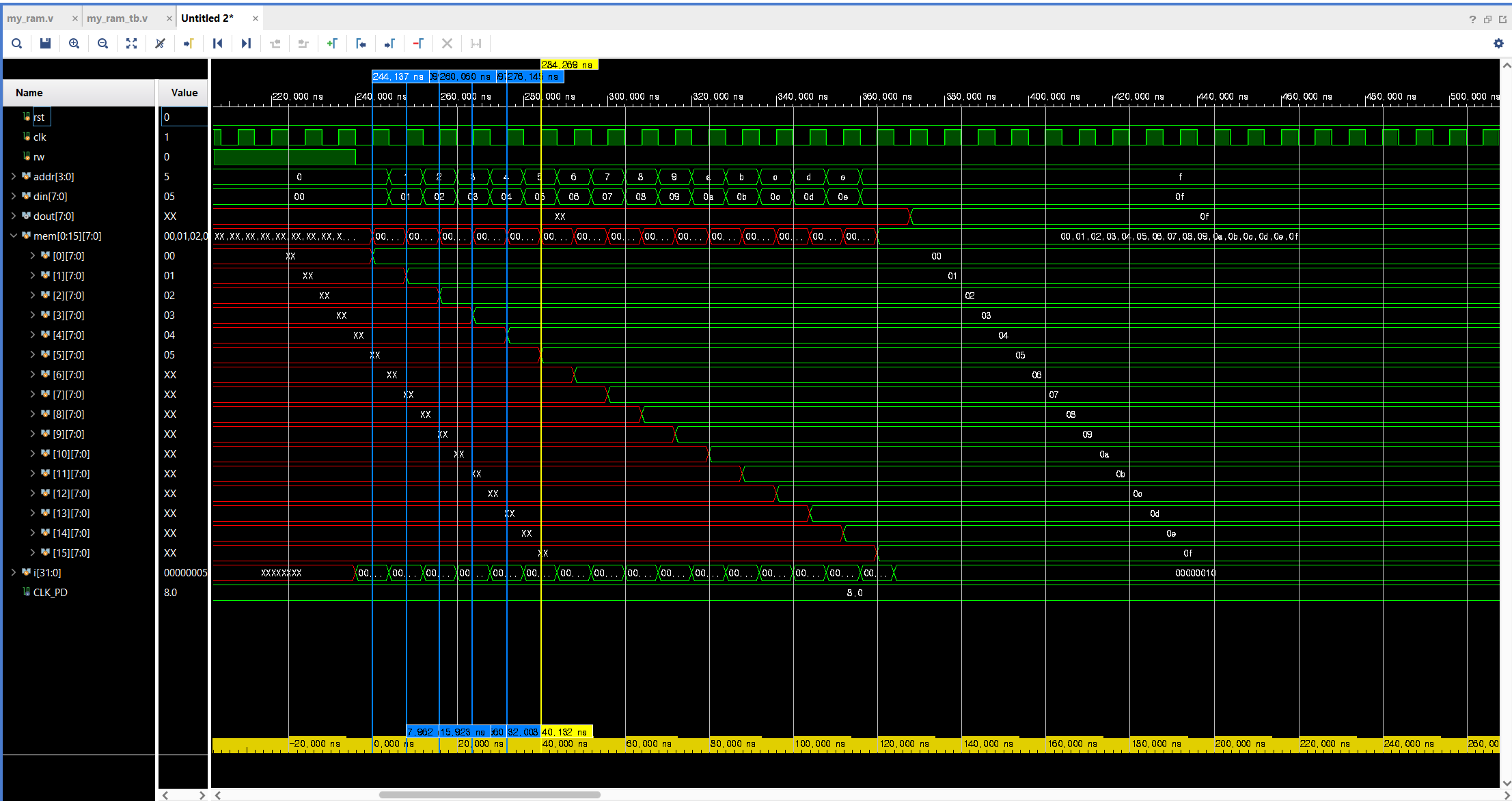This screenshot has height=801, width=1512.
Task: Open the my_ram_tb.v tab
Action: point(117,18)
